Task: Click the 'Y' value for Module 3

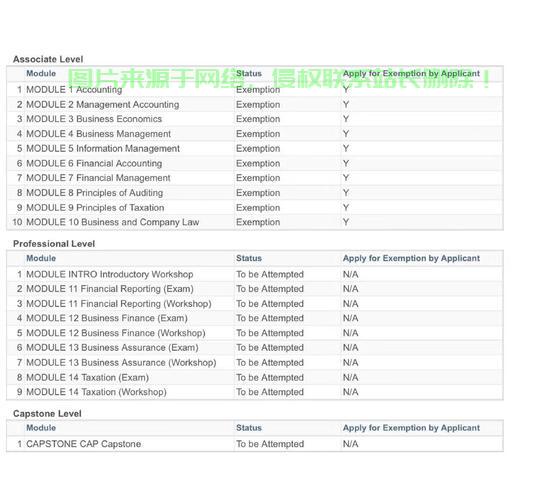Action: tap(346, 119)
